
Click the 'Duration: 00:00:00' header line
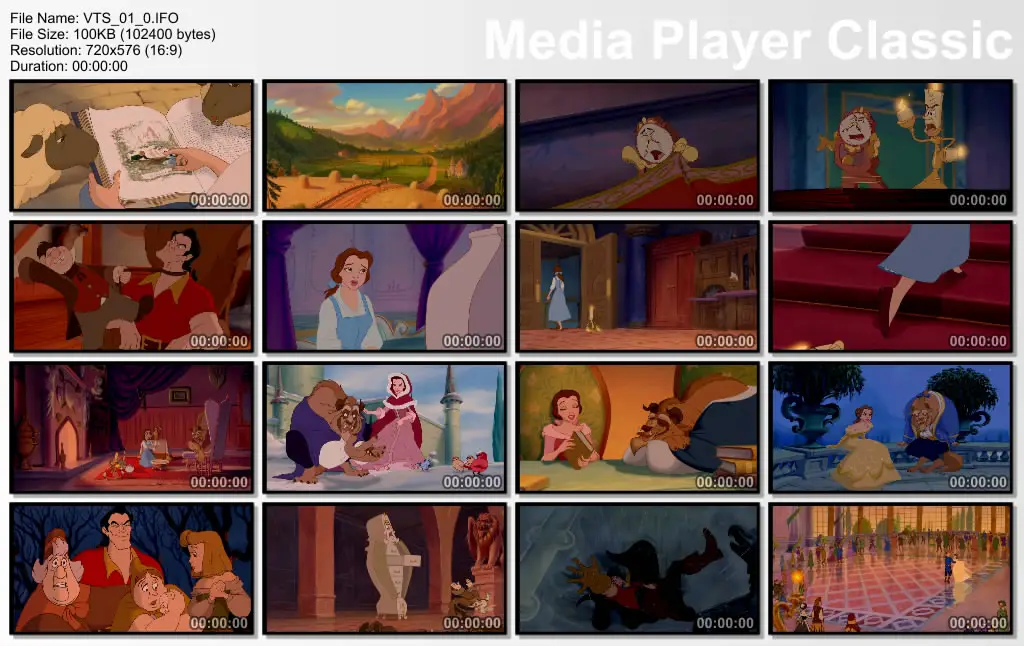(x=69, y=66)
